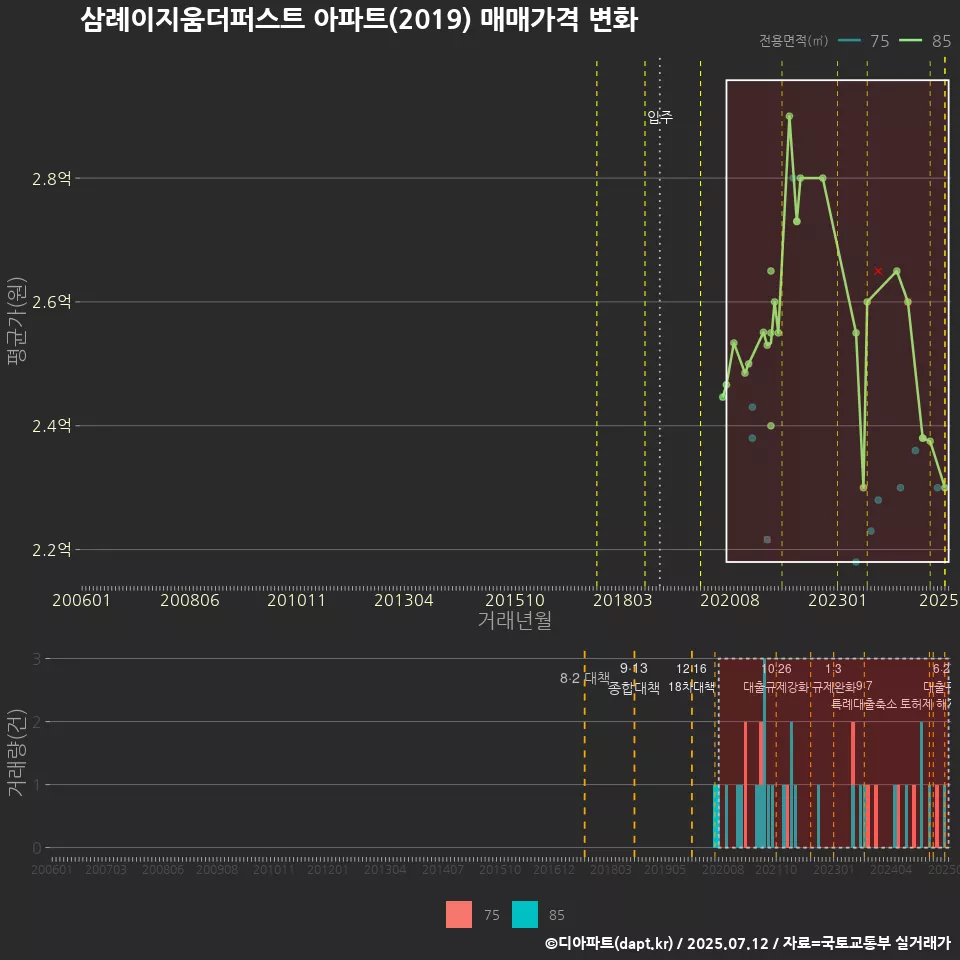Screen dimensions: 960x960
Task: Click the 1·3 규제완화 policy label
Action: [833, 678]
